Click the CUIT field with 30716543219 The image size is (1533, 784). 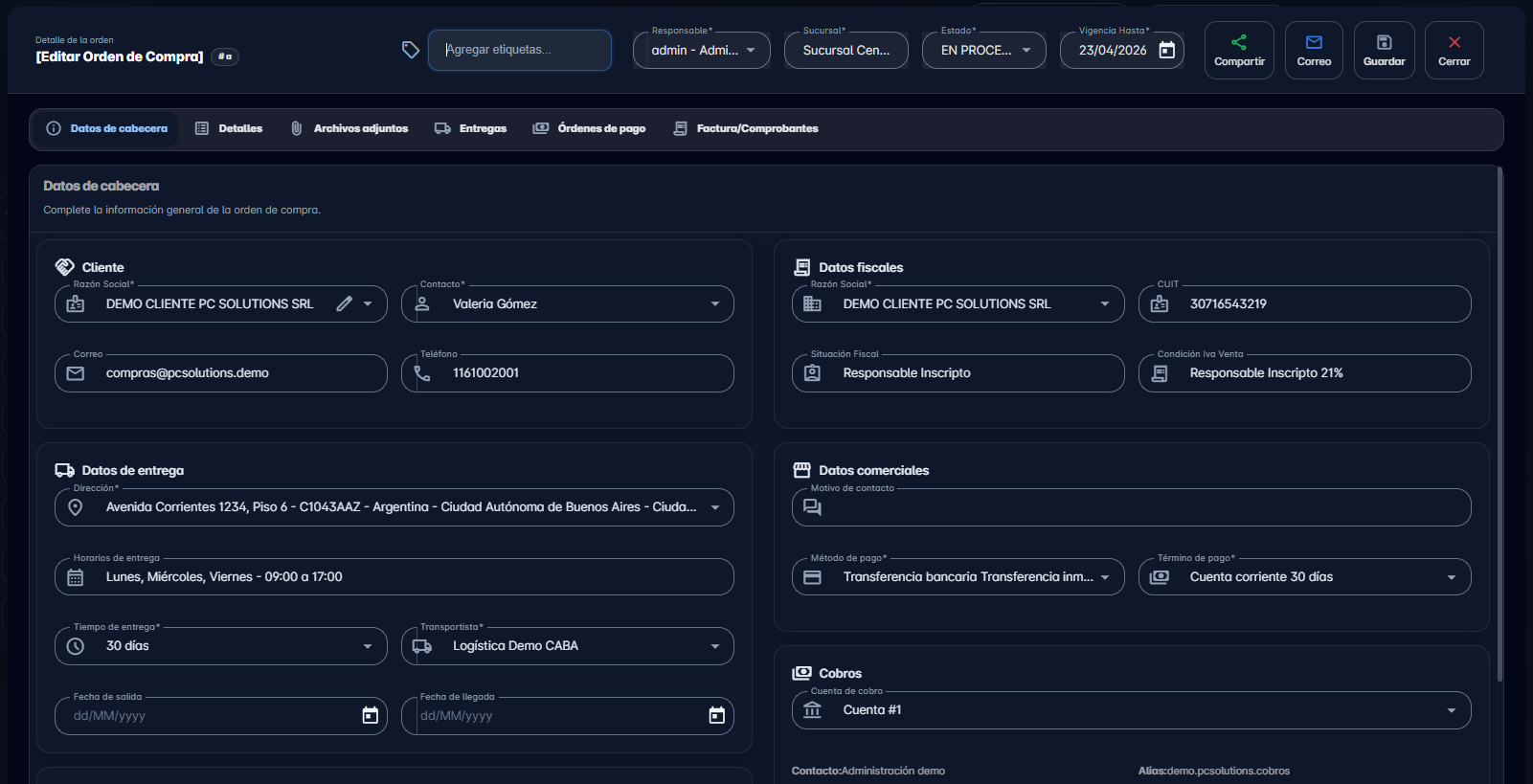1305,303
